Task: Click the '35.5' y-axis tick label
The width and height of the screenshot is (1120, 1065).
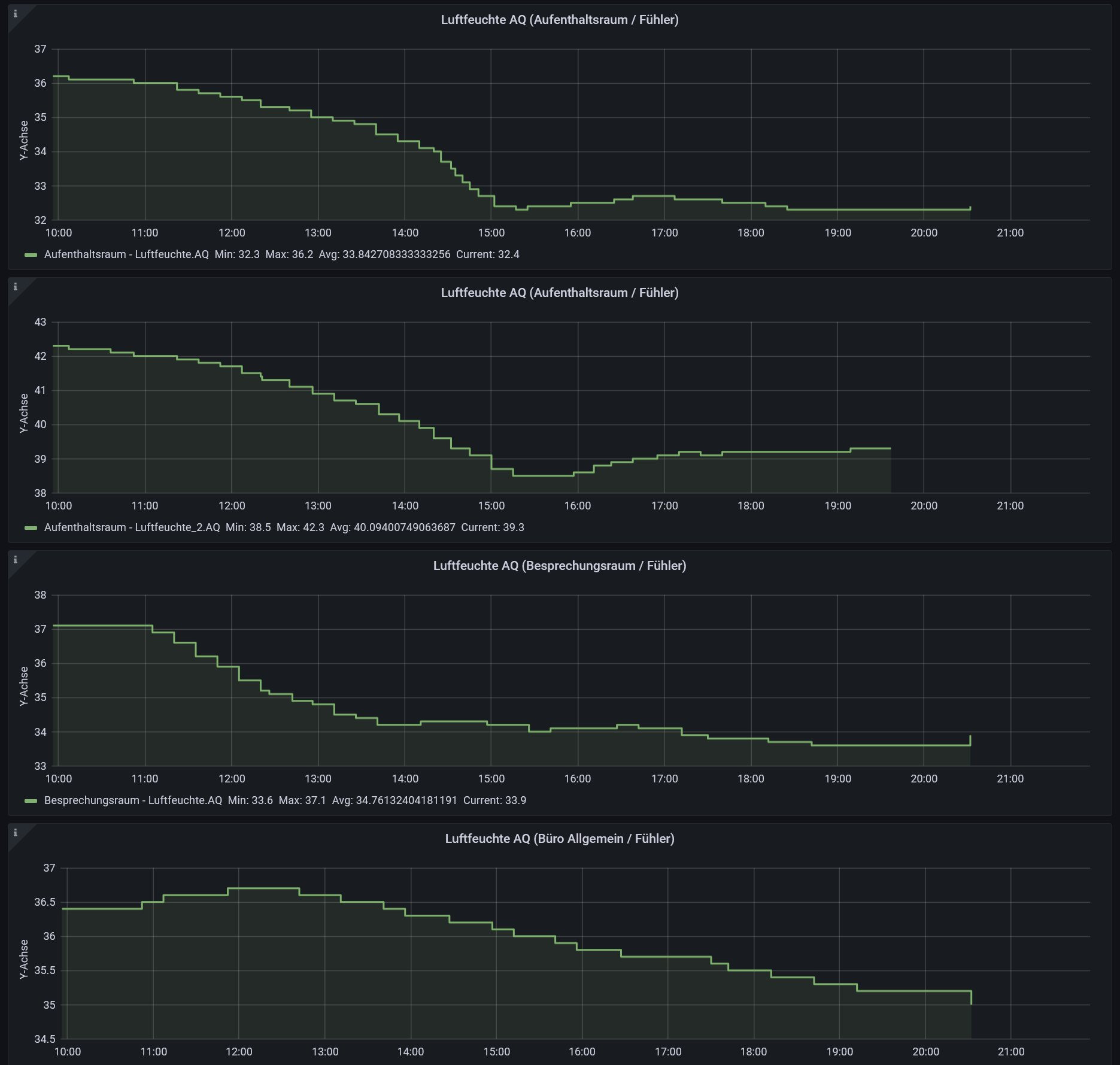Action: pyautogui.click(x=45, y=970)
